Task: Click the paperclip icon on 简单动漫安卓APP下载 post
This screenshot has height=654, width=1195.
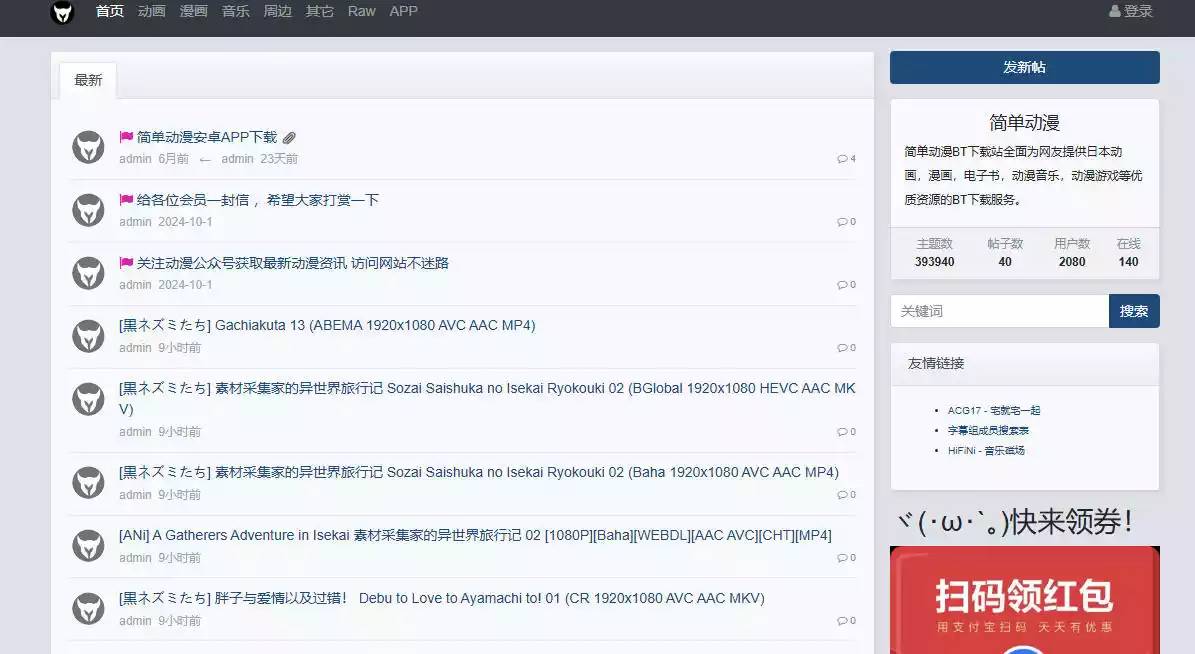Action: click(x=290, y=137)
